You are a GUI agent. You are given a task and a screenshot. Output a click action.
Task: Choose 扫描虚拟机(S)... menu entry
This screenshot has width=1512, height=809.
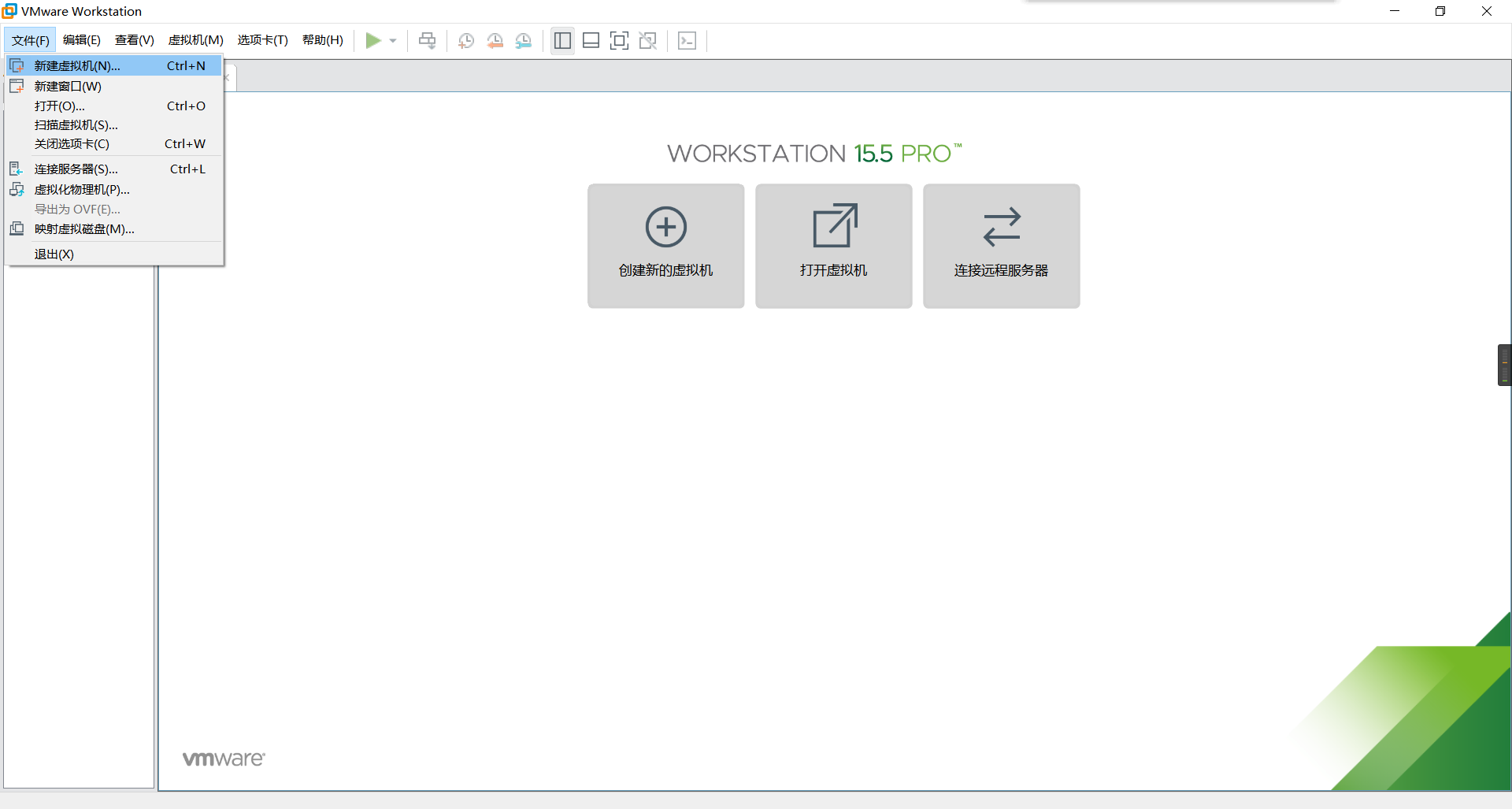click(x=114, y=124)
